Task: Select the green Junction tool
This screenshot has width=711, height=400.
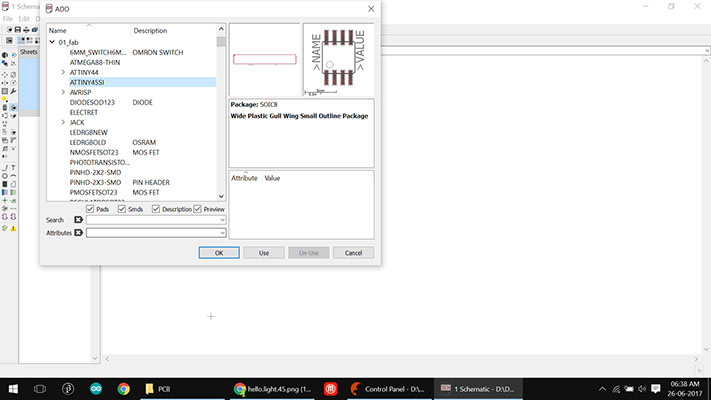Action: [5, 200]
